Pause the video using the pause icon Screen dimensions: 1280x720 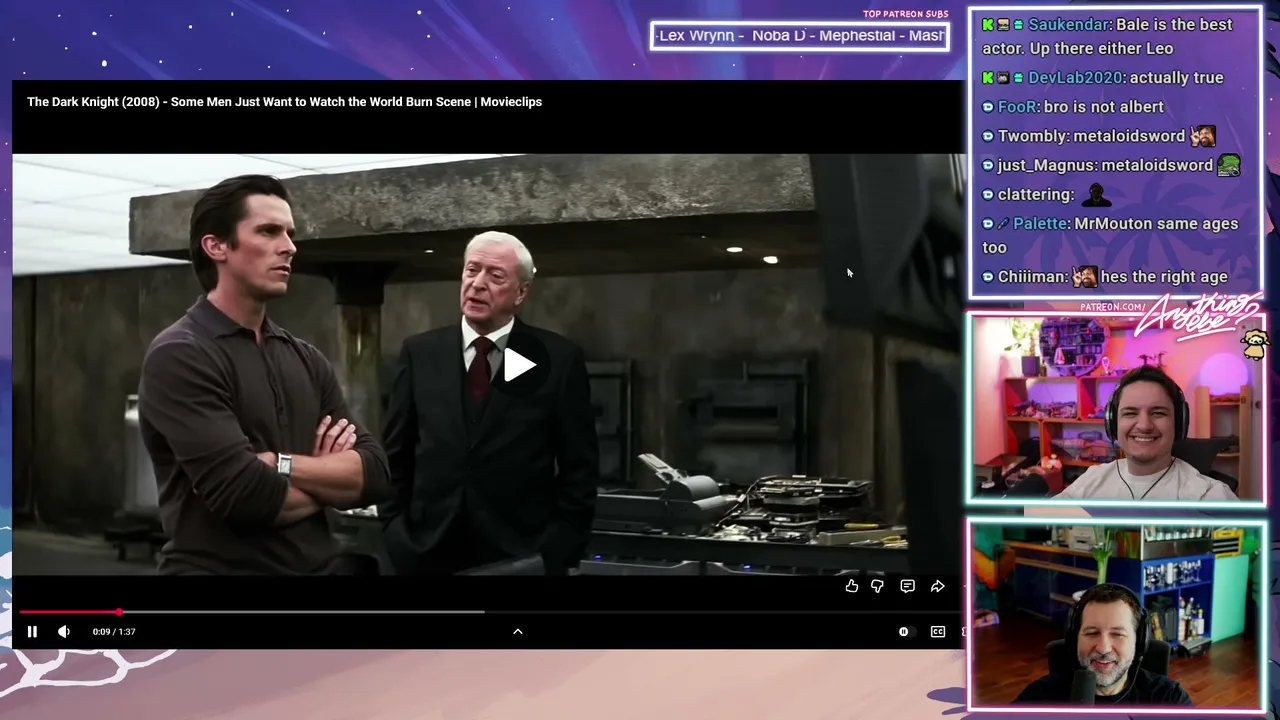[x=32, y=632]
